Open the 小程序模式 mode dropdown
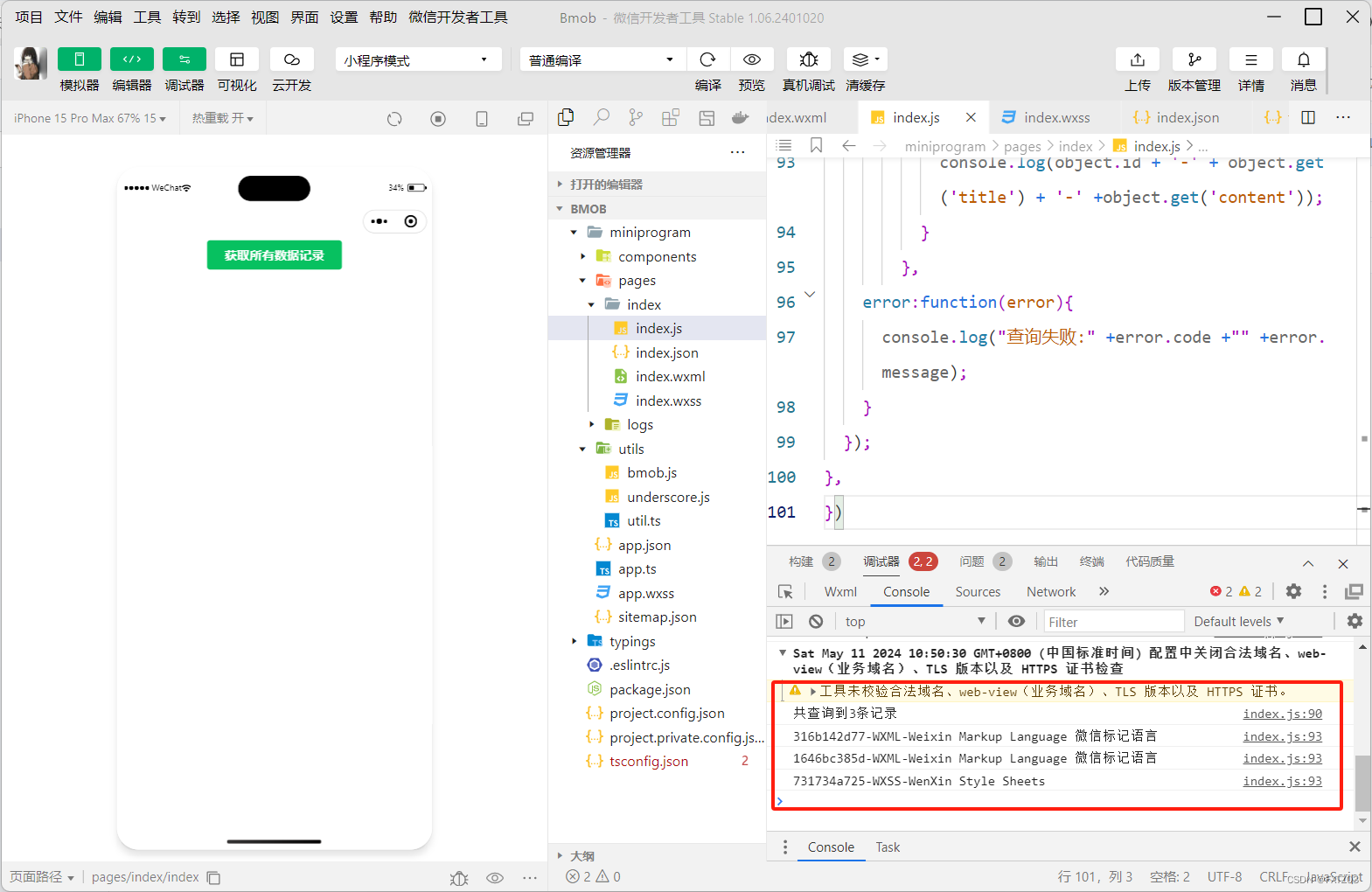The width and height of the screenshot is (1372, 892). [418, 59]
